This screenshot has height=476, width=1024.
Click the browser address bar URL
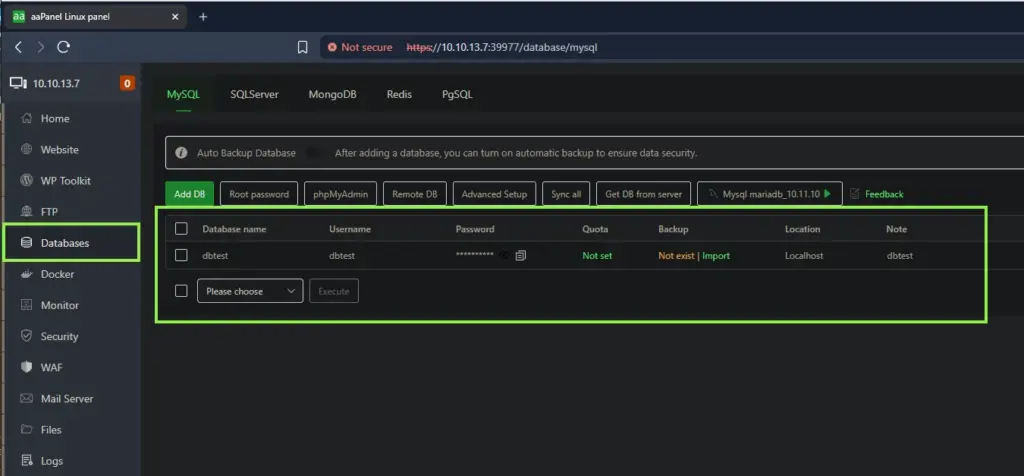pyautogui.click(x=502, y=48)
